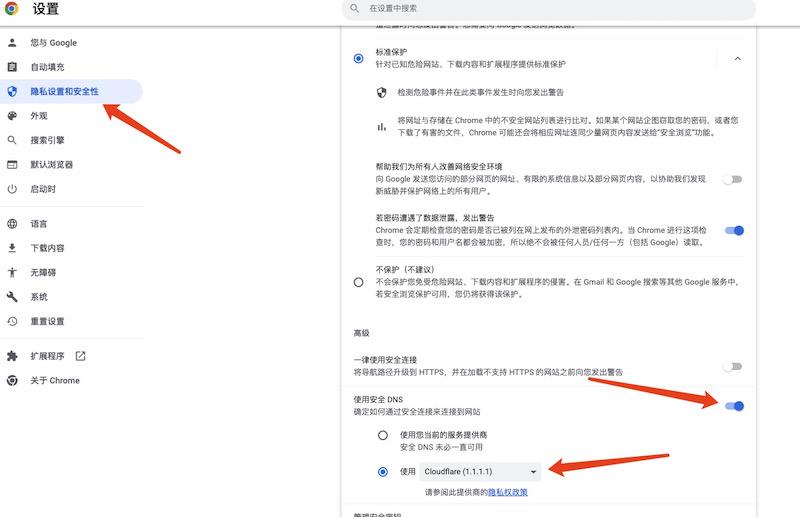Image resolution: width=800 pixels, height=517 pixels.
Task: Toggle the 若密码遭遇了数据泄露 warning switch
Action: click(x=735, y=230)
